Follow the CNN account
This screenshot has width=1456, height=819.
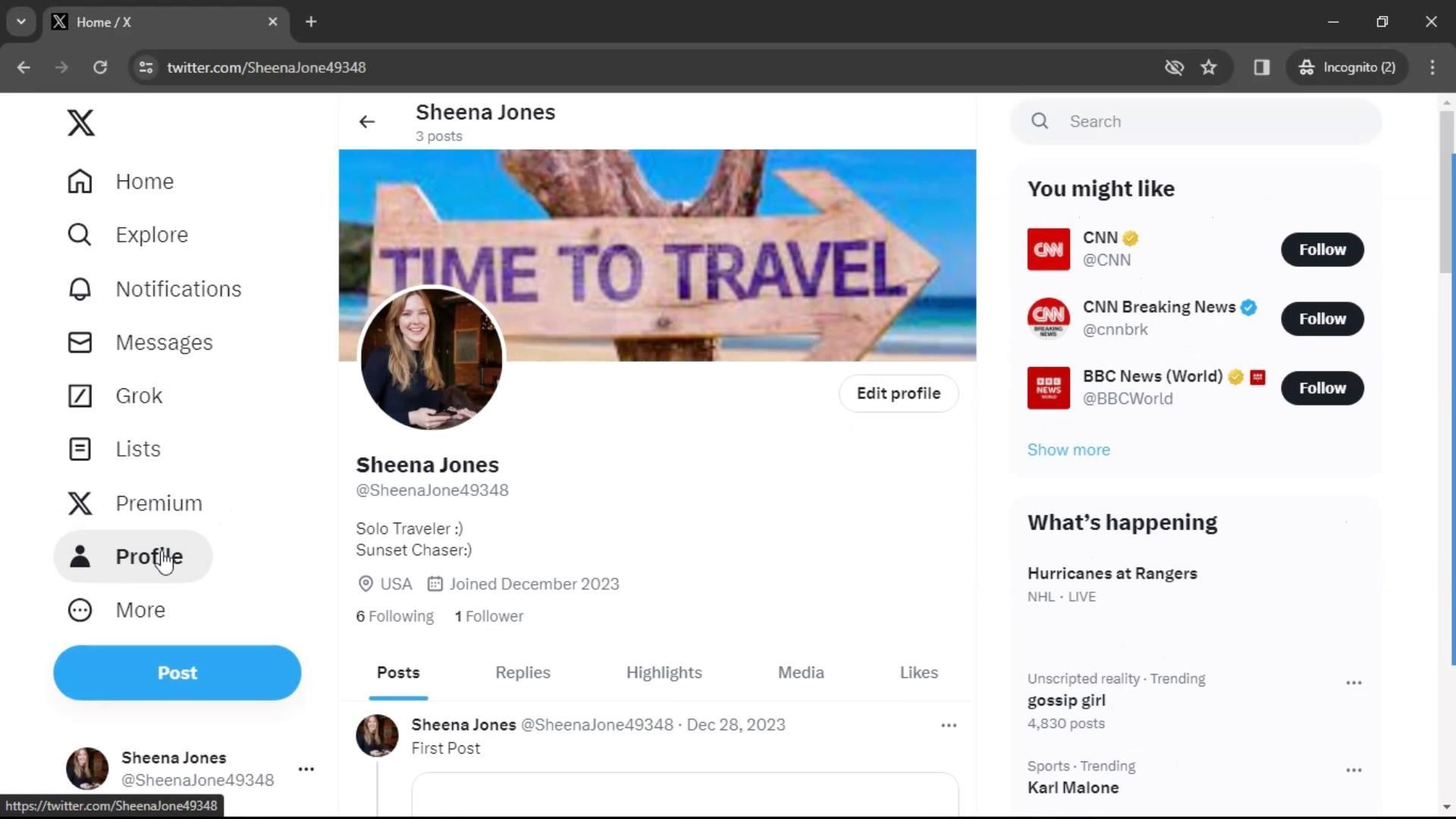pos(1322,249)
